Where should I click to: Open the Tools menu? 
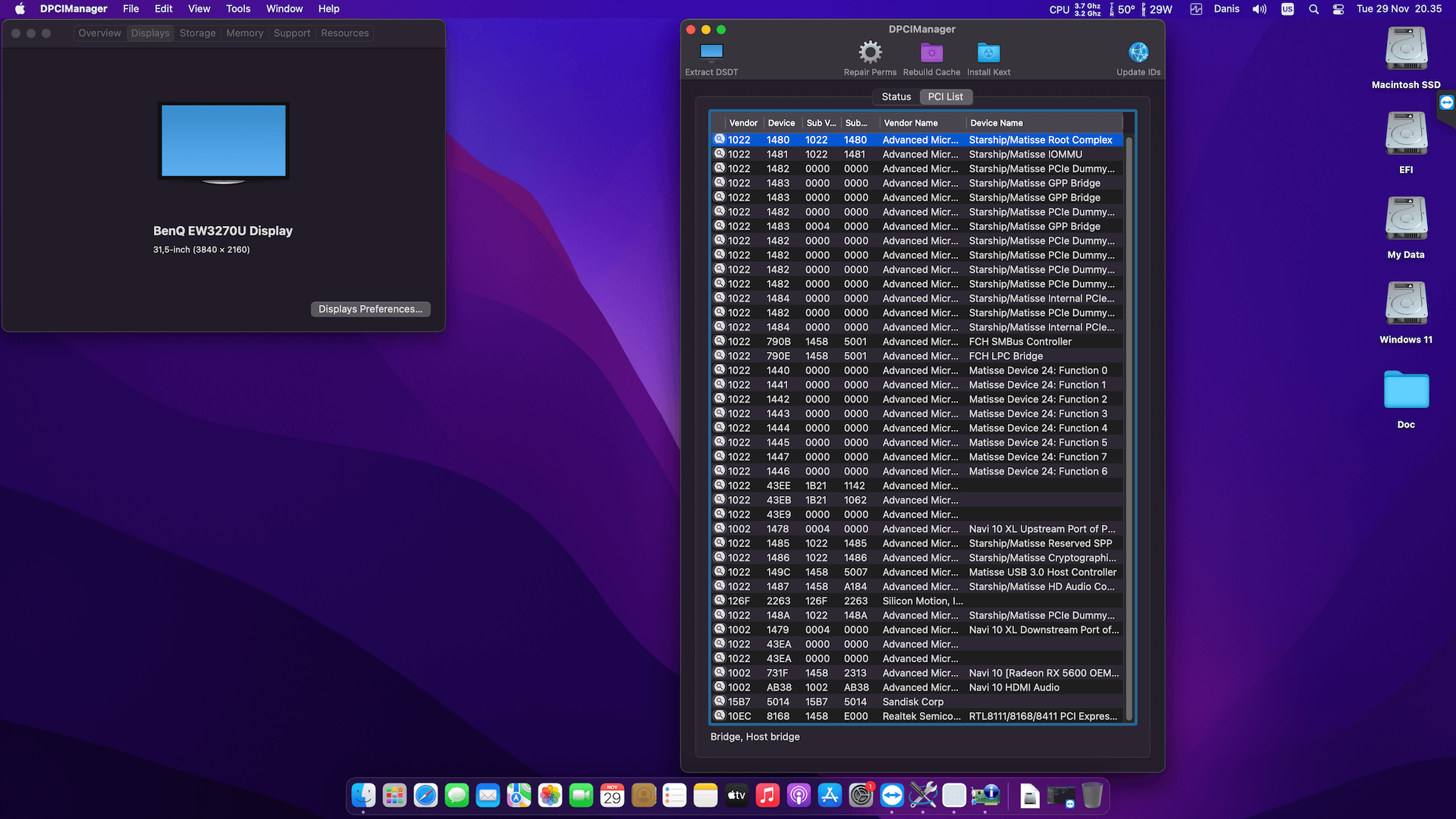coord(237,9)
